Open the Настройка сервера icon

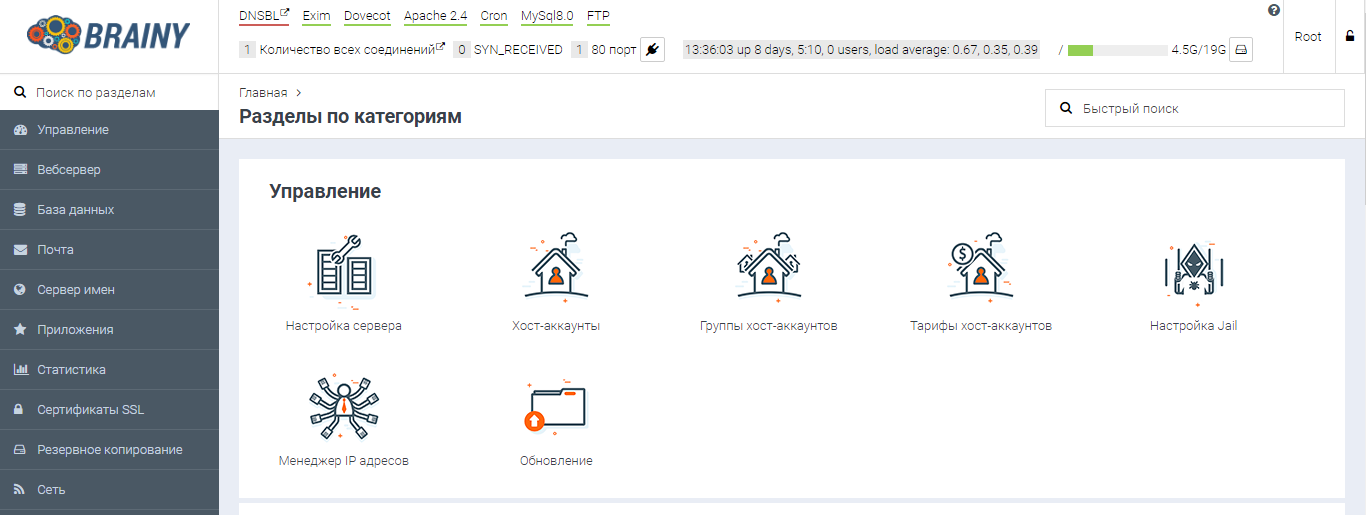(343, 268)
